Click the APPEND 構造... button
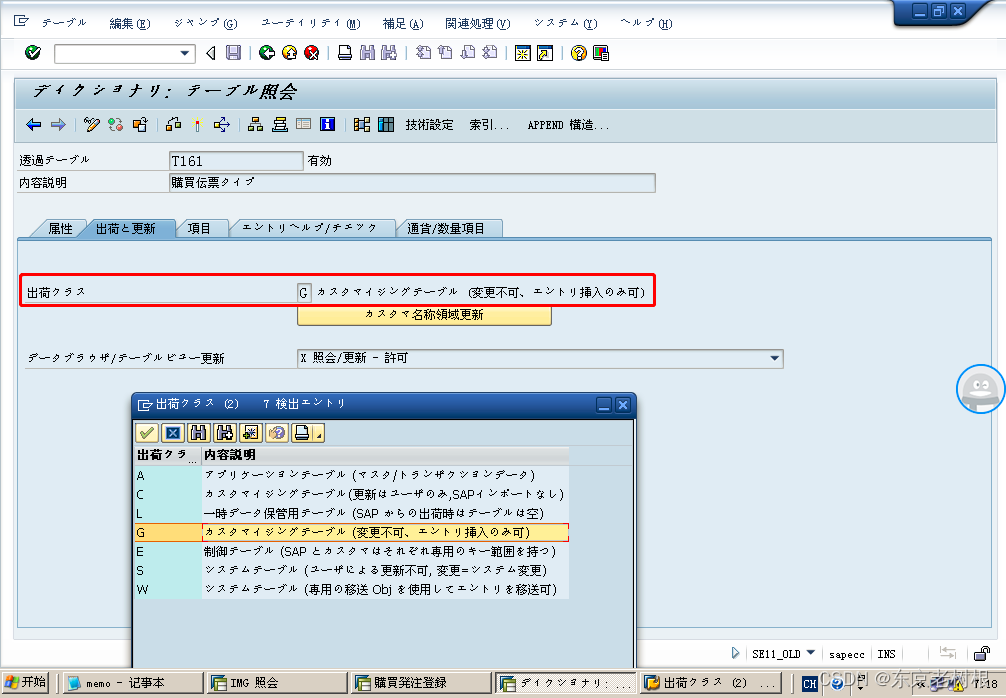Image resolution: width=1006 pixels, height=698 pixels. tap(568, 125)
